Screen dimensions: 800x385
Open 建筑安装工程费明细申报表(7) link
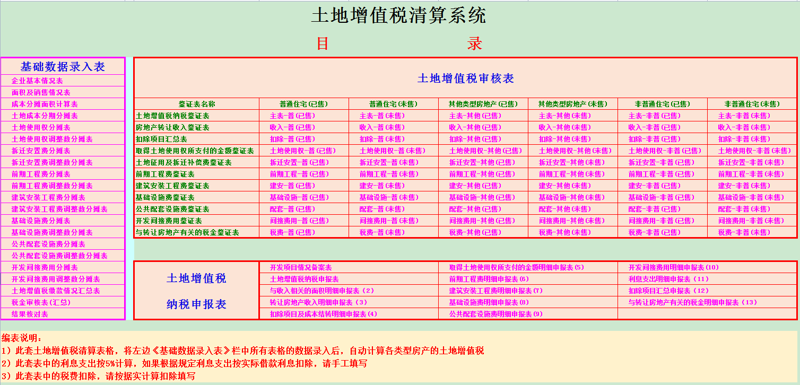496,291
